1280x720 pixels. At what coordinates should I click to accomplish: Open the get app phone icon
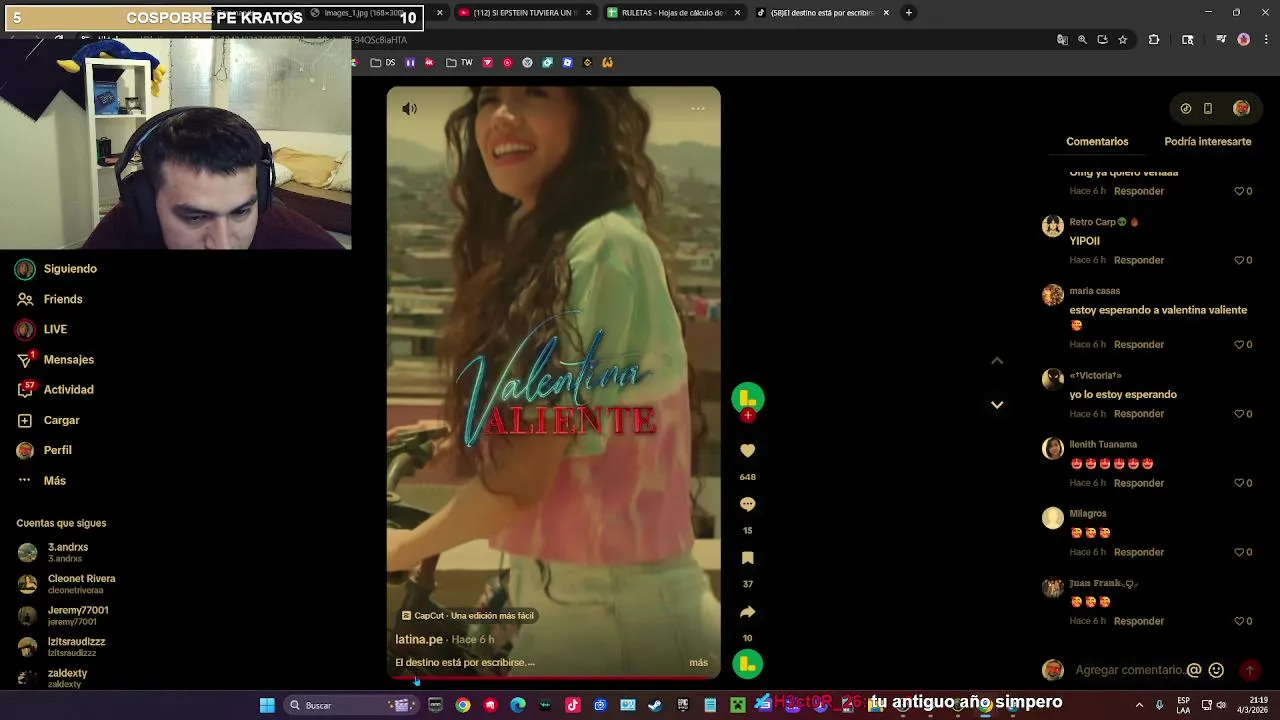click(1208, 108)
